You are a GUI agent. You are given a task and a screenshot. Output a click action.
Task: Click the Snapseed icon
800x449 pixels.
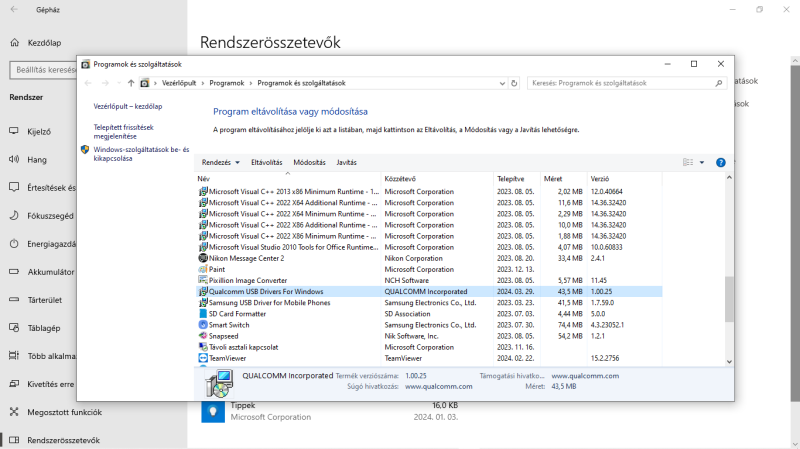(x=203, y=336)
